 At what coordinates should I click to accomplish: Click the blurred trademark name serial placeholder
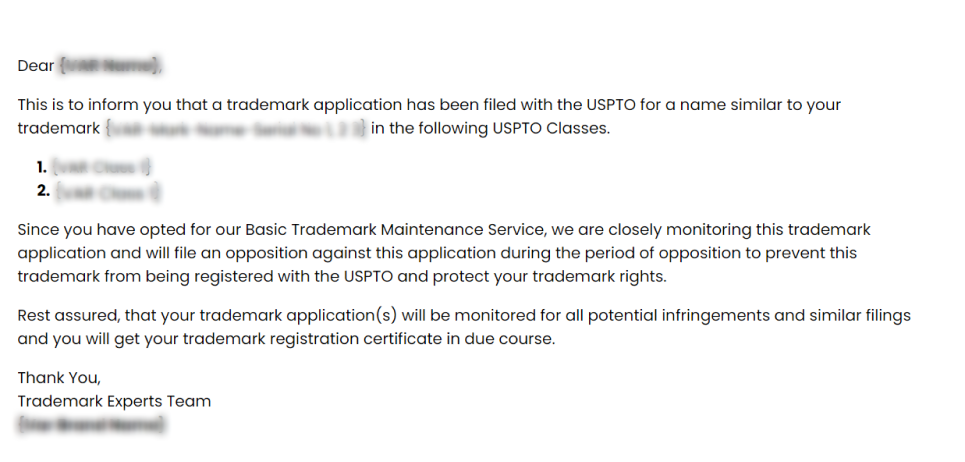point(236,128)
